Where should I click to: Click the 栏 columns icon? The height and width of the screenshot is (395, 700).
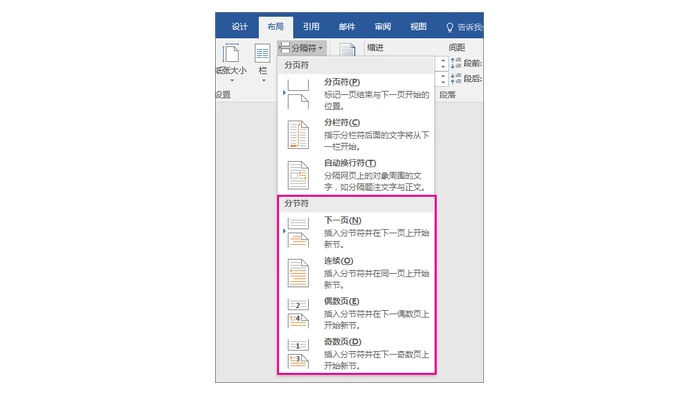(x=262, y=54)
